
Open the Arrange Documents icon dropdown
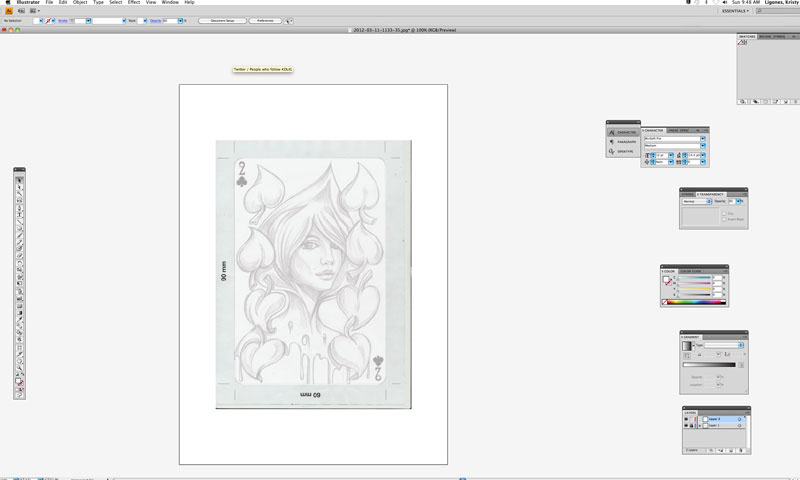pyautogui.click(x=35, y=11)
